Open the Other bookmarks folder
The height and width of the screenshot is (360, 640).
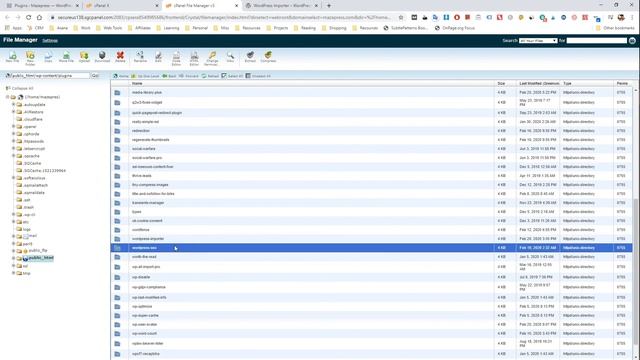click(616, 28)
